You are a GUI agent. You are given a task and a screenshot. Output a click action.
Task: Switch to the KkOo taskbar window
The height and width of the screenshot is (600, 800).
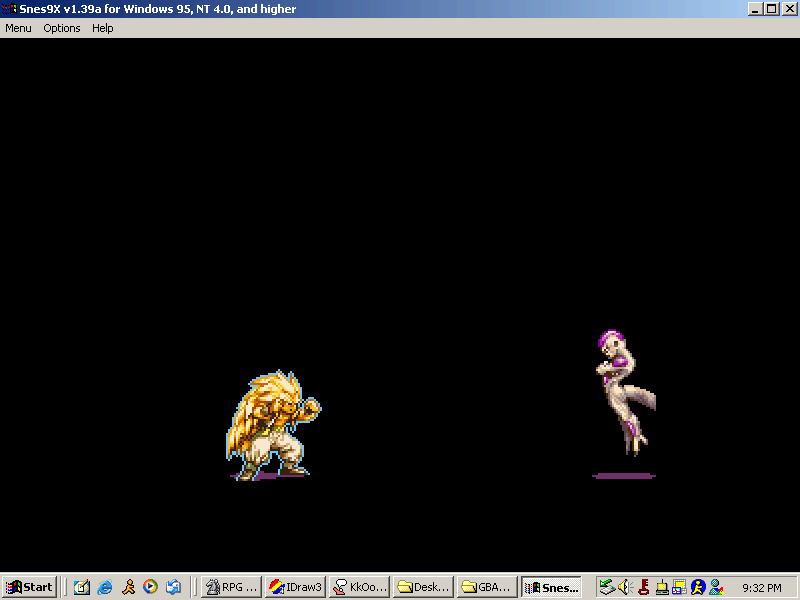[359, 587]
